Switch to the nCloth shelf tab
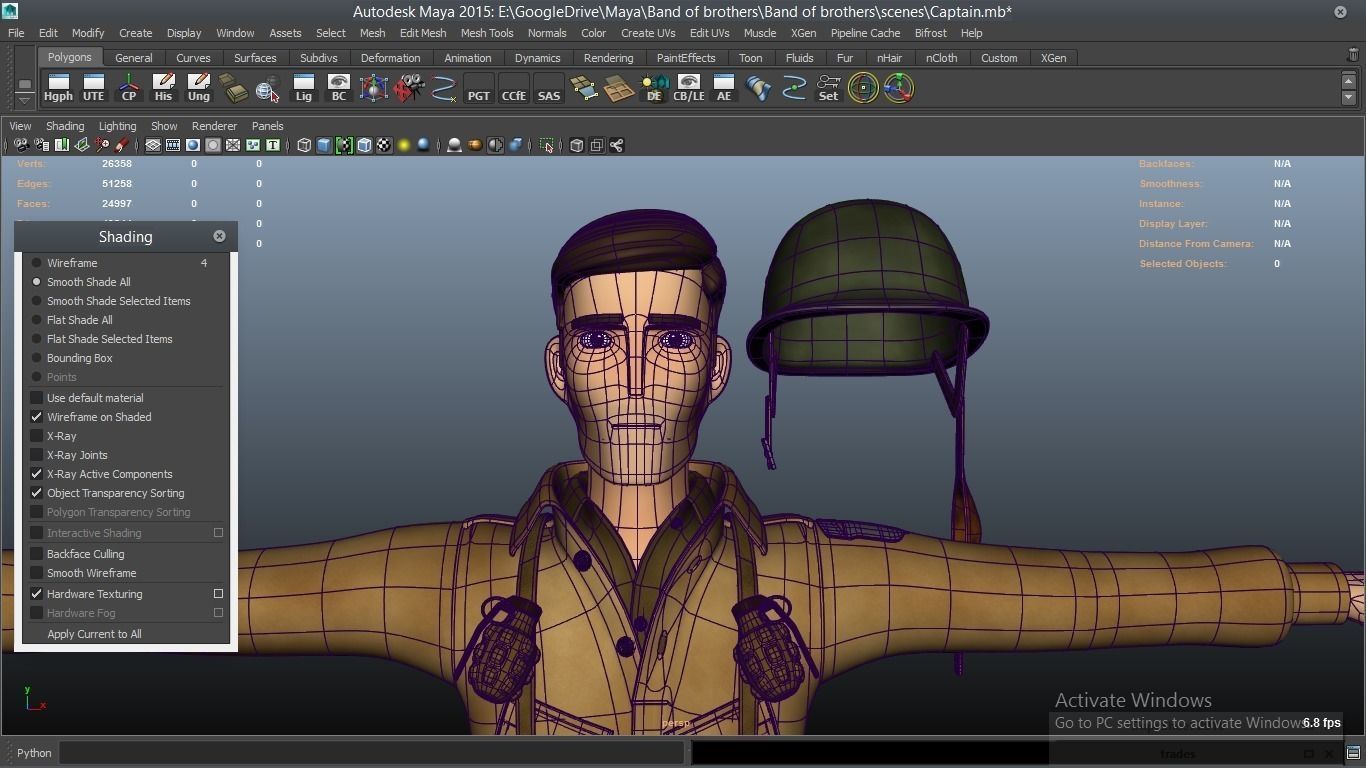1366x768 pixels. (x=941, y=58)
